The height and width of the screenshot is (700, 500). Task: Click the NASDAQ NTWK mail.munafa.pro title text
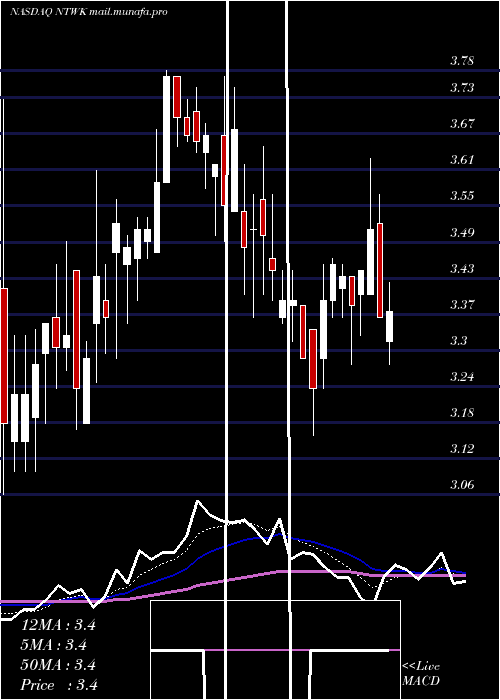point(88,12)
